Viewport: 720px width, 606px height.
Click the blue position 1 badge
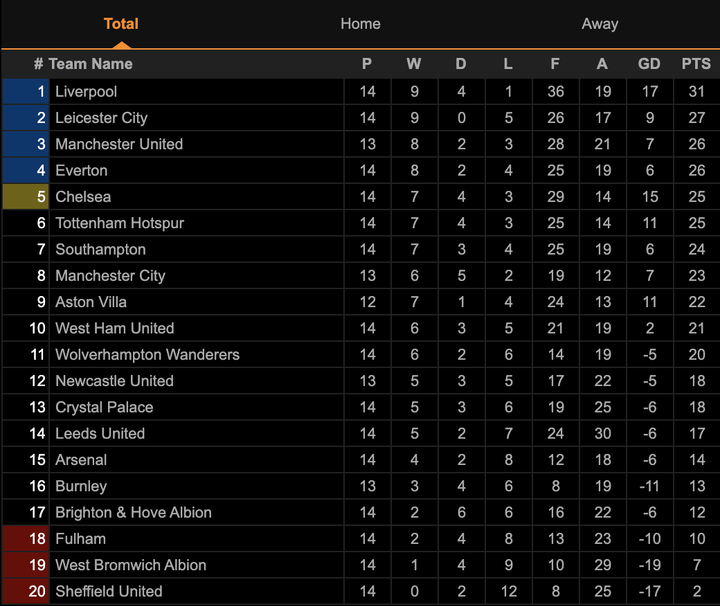(x=26, y=91)
